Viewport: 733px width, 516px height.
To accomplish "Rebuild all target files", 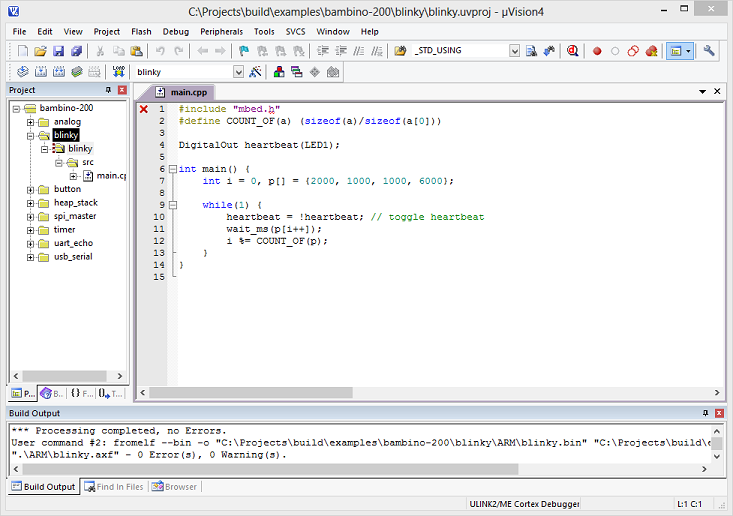I will (x=58, y=72).
